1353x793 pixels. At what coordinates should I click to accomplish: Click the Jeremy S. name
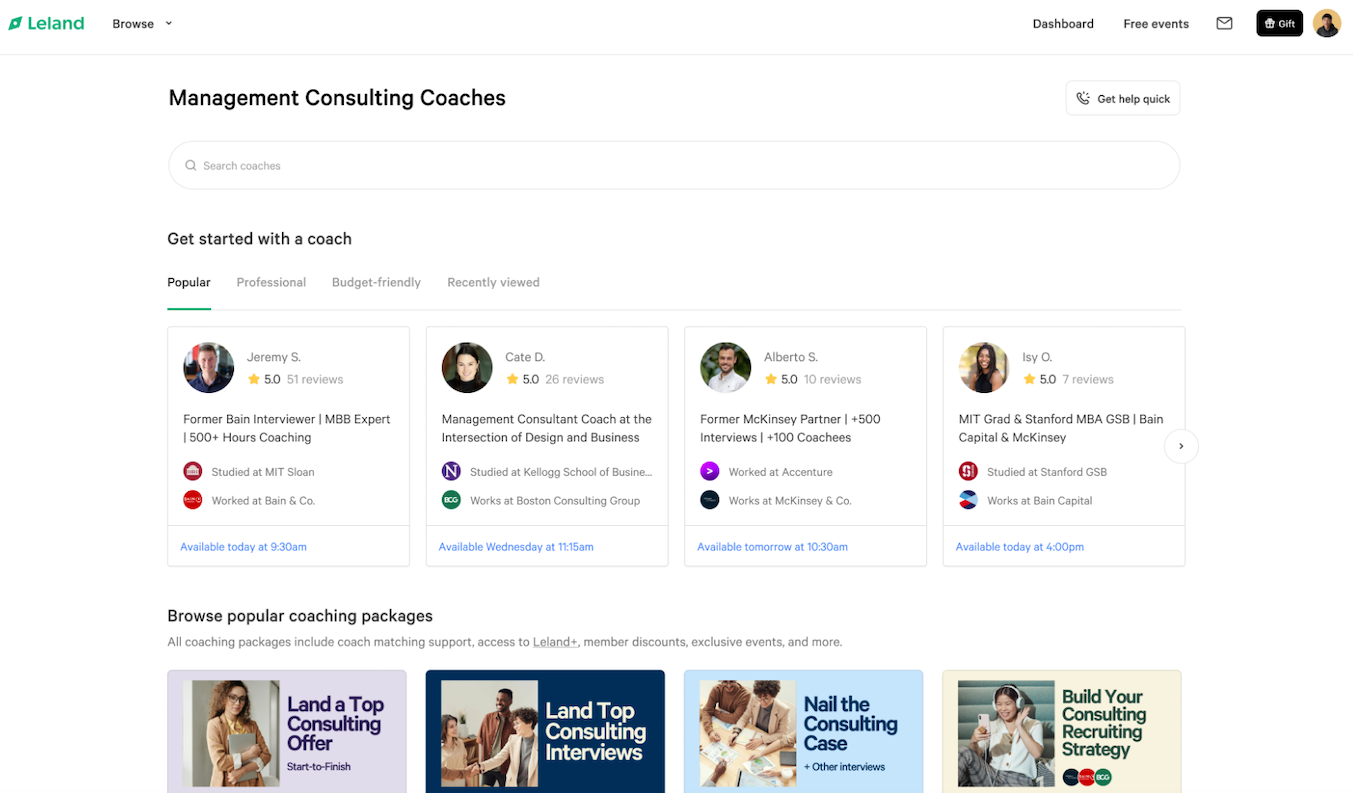click(274, 357)
